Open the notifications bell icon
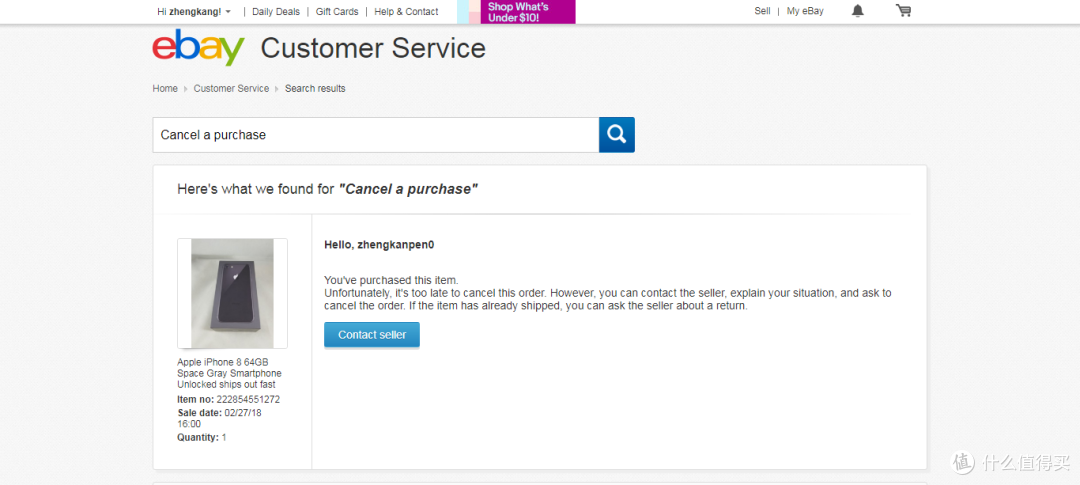1080x485 pixels. (858, 11)
